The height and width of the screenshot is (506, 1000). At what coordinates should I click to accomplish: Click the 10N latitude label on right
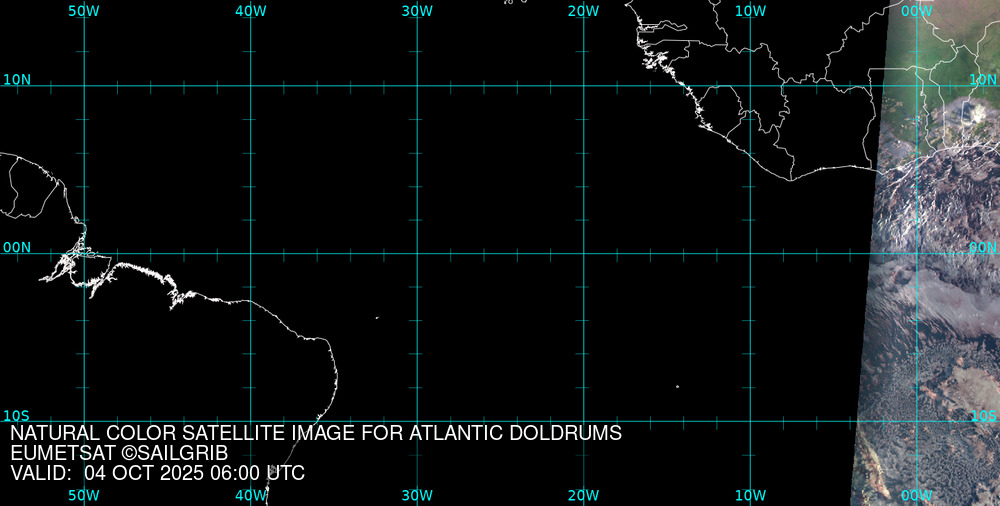point(983,79)
